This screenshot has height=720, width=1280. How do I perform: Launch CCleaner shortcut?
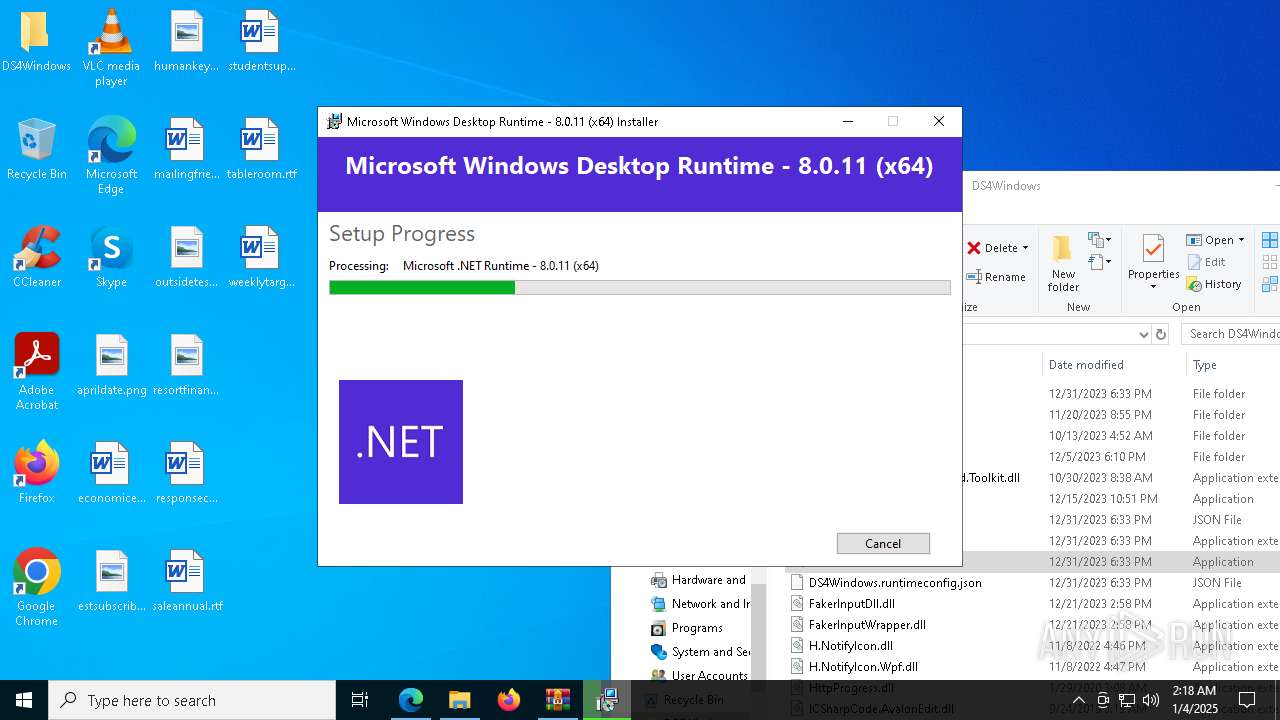[x=36, y=258]
